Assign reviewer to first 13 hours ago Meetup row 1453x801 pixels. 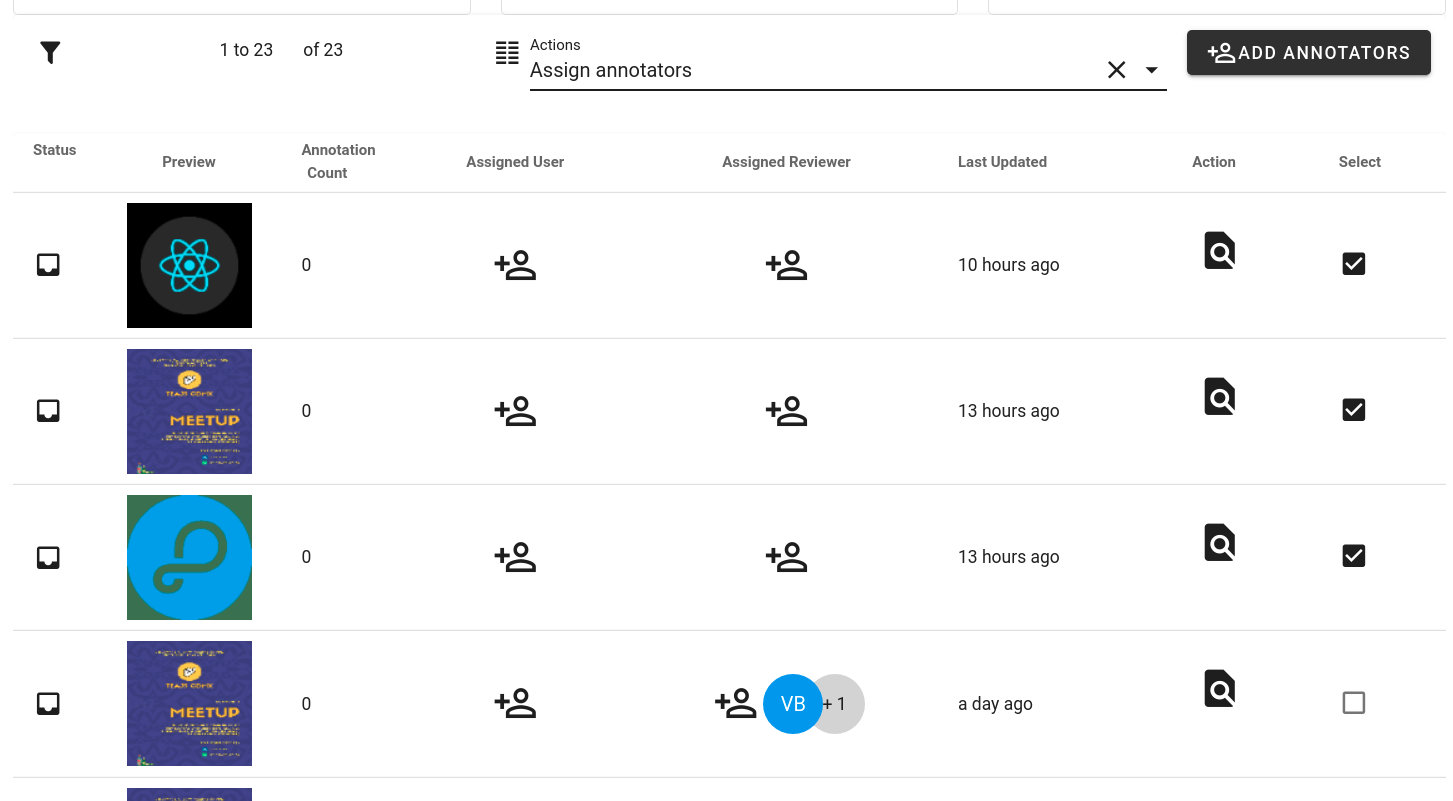coord(786,411)
